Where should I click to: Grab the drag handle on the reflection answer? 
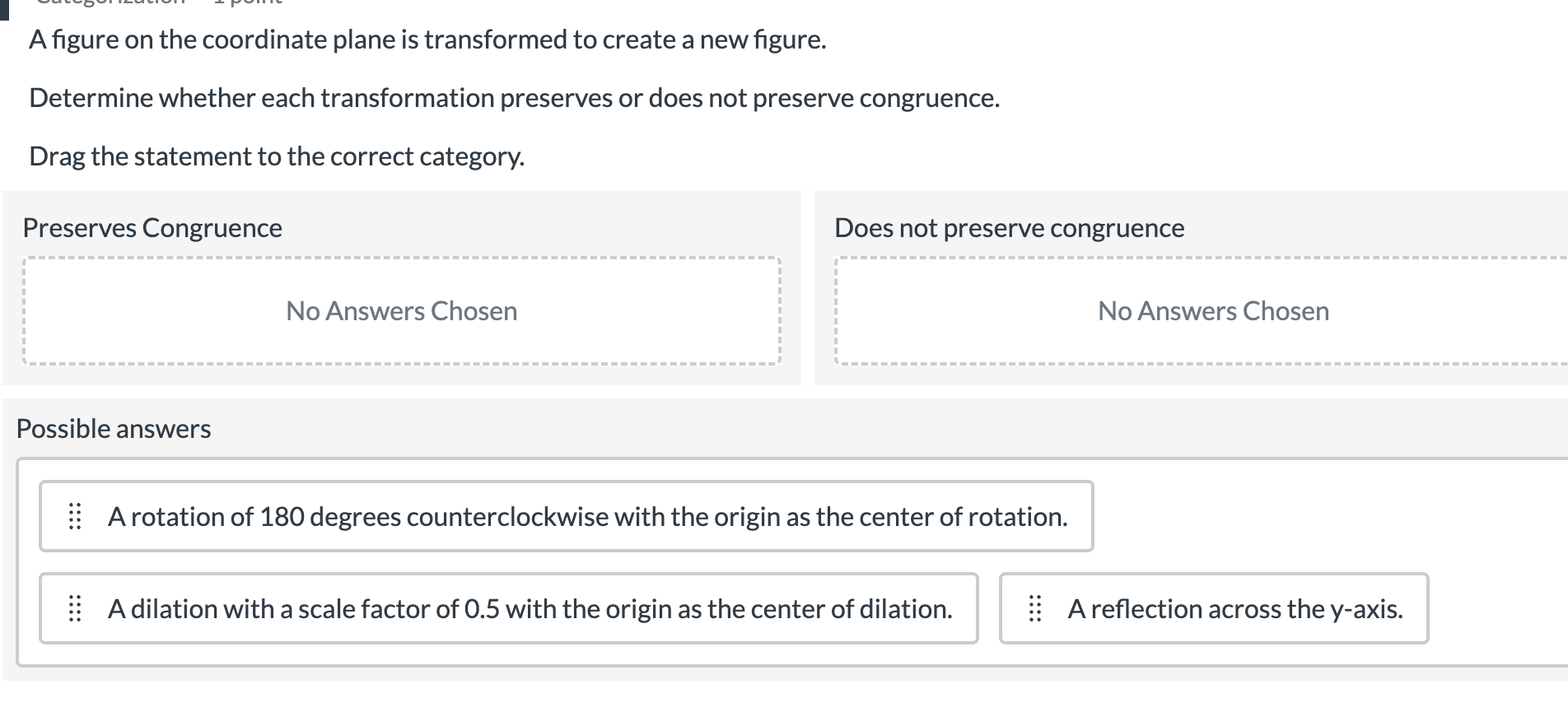(1034, 608)
